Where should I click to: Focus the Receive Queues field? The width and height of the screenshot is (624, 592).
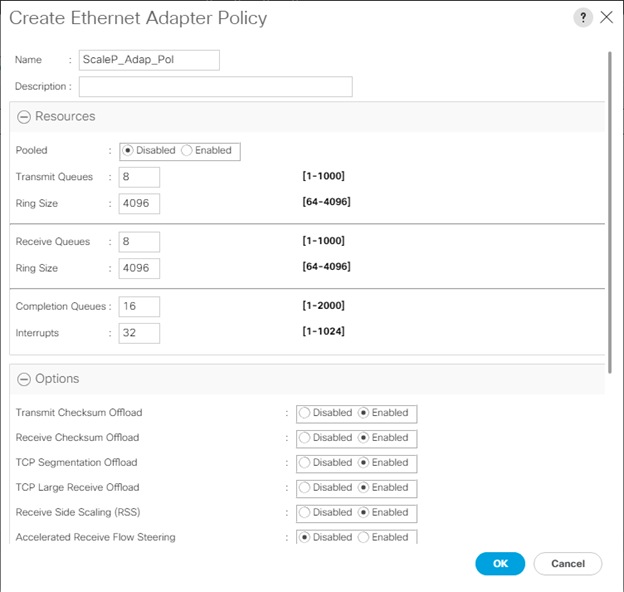pos(139,242)
